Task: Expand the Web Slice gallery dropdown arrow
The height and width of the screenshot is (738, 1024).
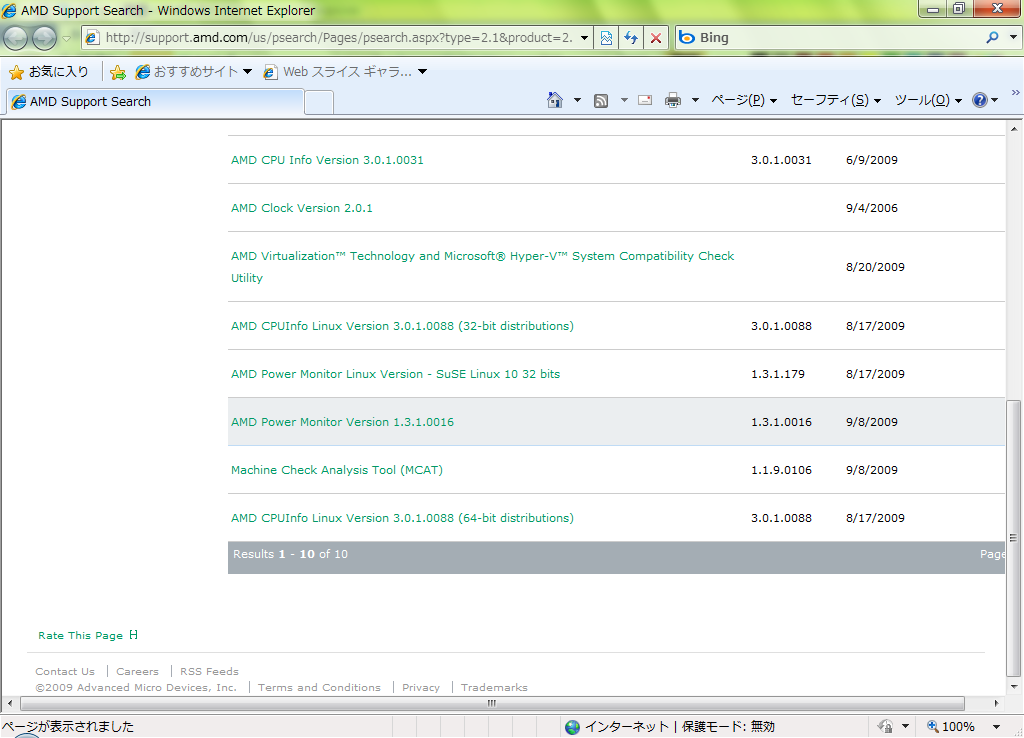Action: [423, 72]
